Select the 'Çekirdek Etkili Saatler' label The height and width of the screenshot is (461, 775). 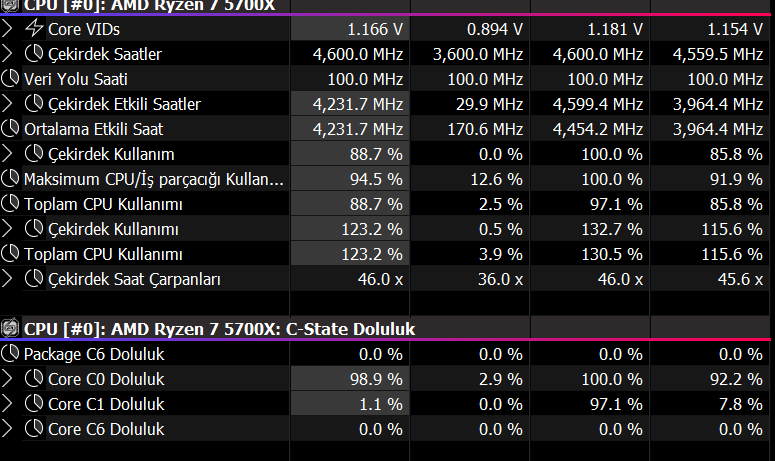(125, 104)
